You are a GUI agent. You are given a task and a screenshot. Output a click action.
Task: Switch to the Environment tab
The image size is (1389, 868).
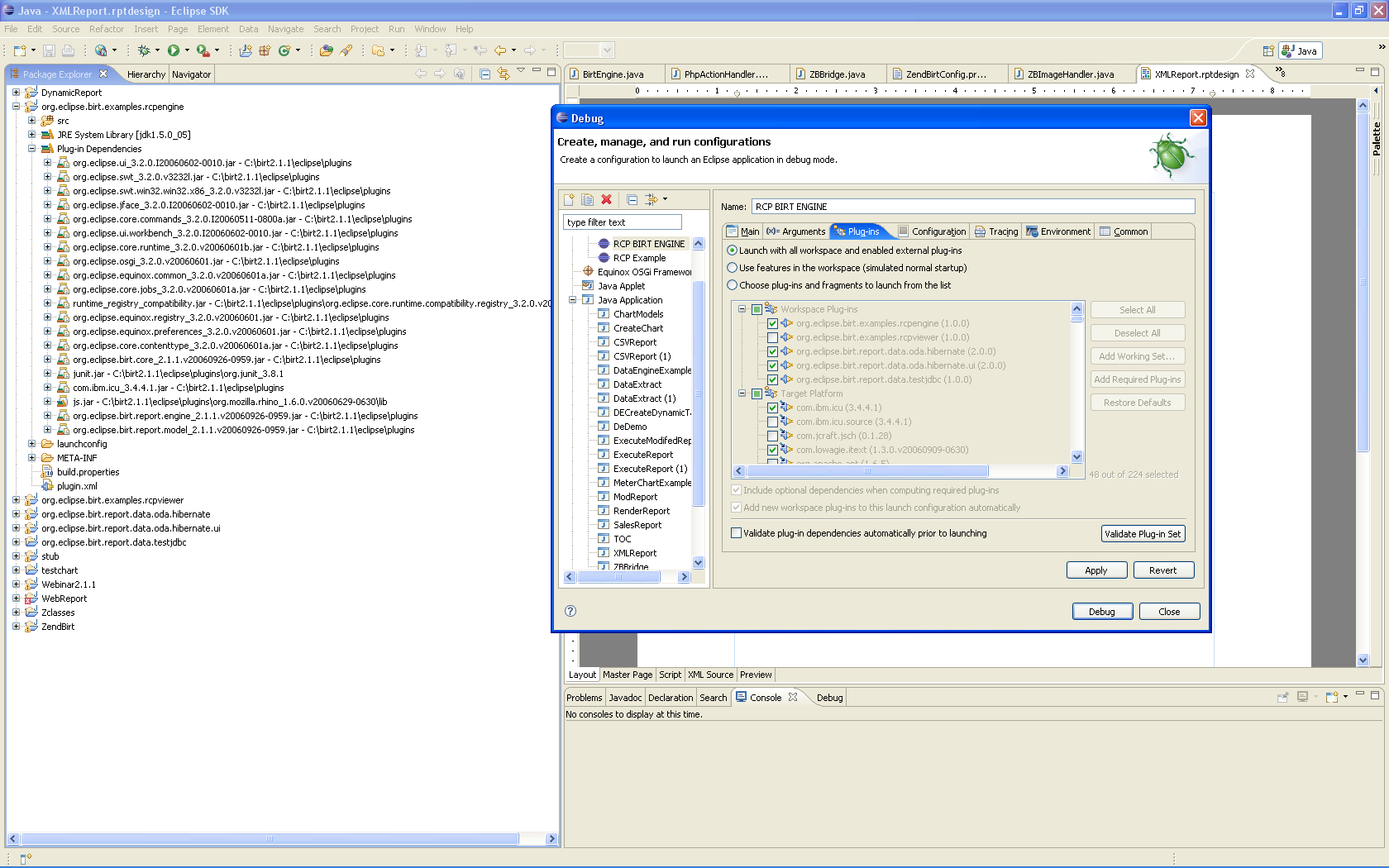1058,231
